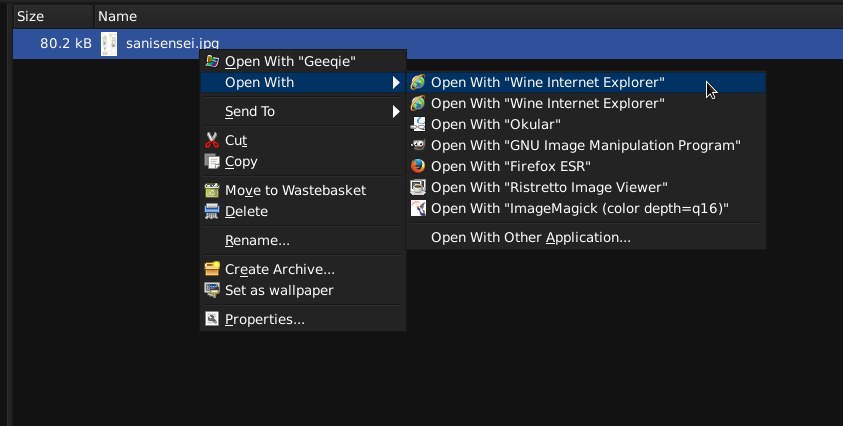Click the scissors icon beside Cut
Viewport: 843px width, 426px height.
point(211,140)
